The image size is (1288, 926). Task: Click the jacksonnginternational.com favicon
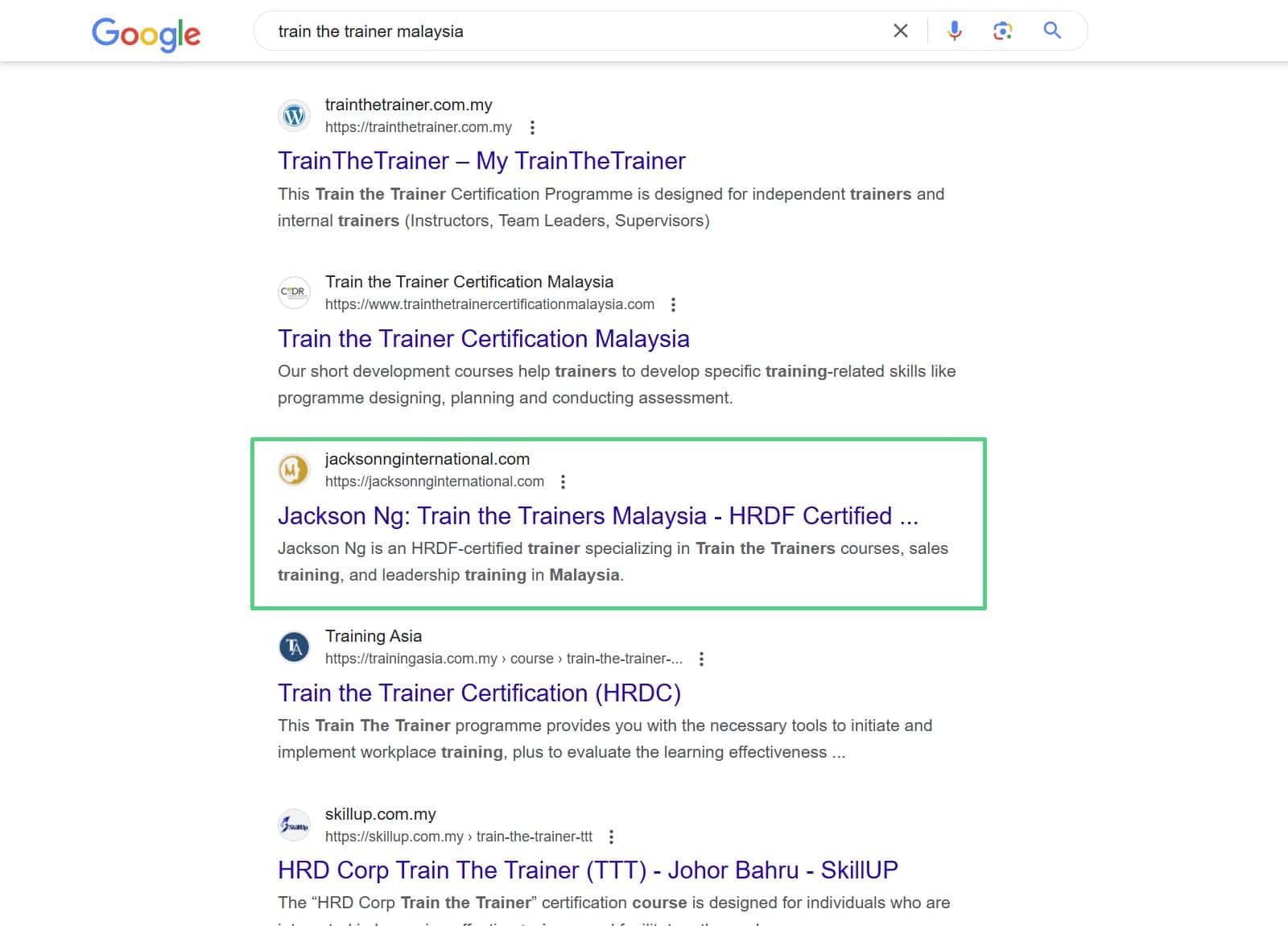(x=294, y=470)
